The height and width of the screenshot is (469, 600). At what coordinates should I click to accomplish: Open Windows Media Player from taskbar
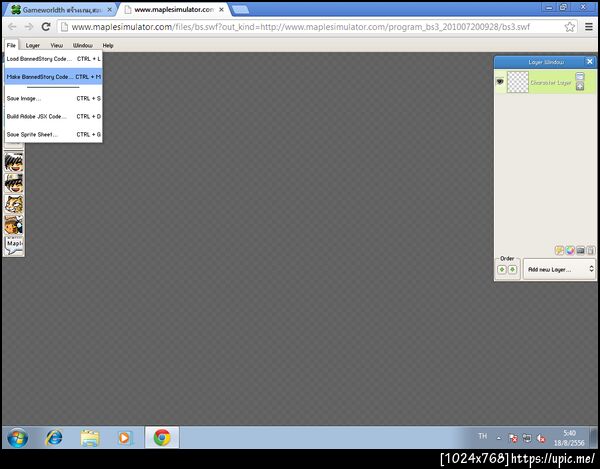pos(125,438)
